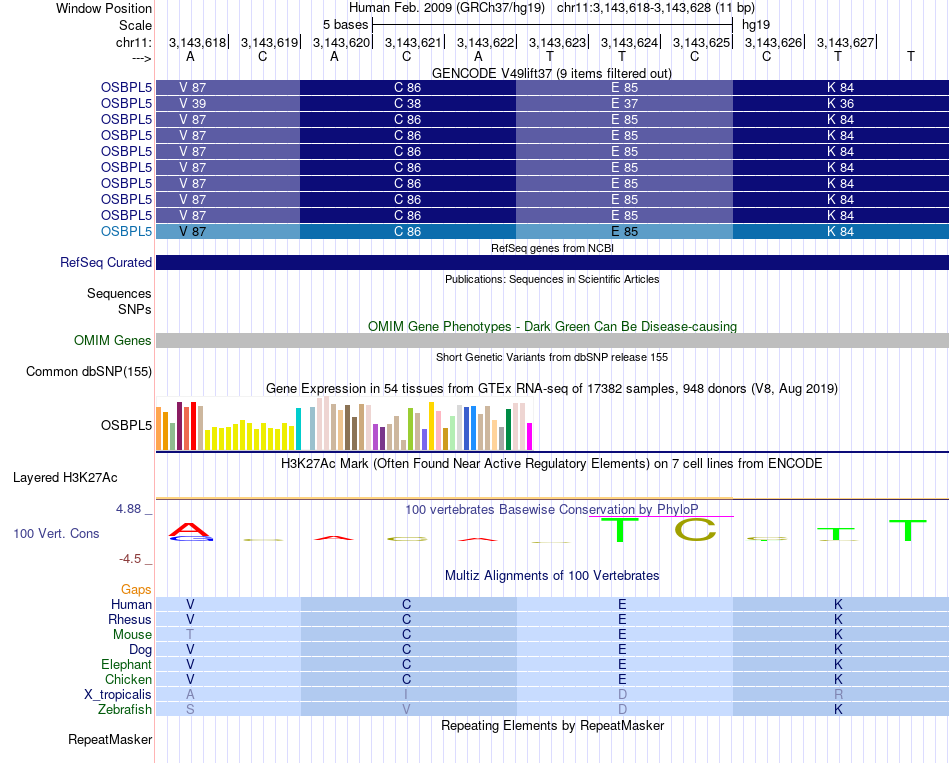
Task: Open the GTEx Gene Expression track title
Action: coord(552,388)
